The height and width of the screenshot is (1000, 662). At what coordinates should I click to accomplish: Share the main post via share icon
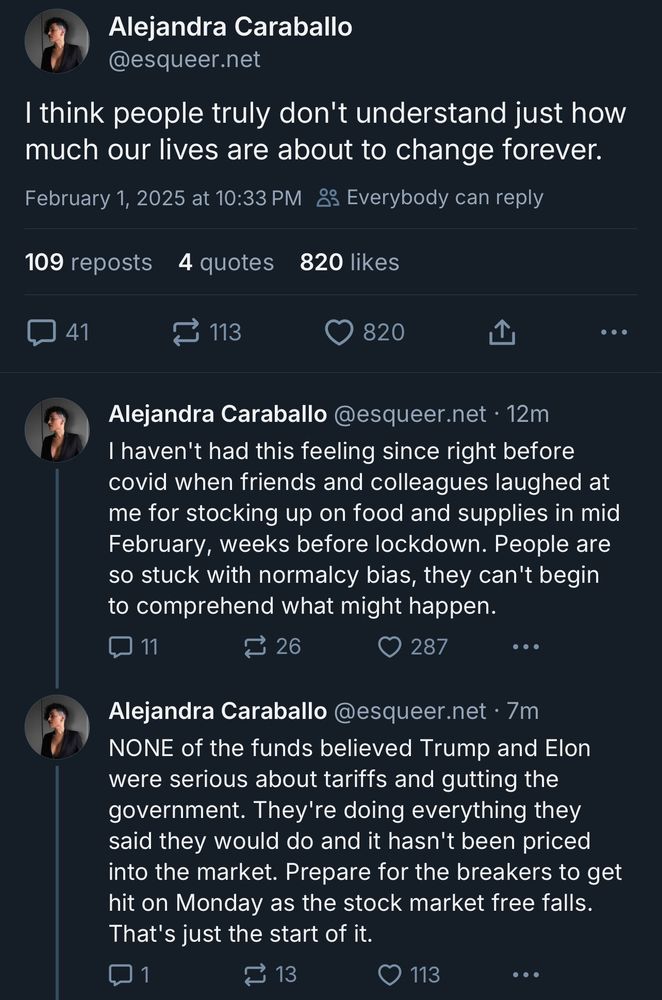tap(502, 332)
